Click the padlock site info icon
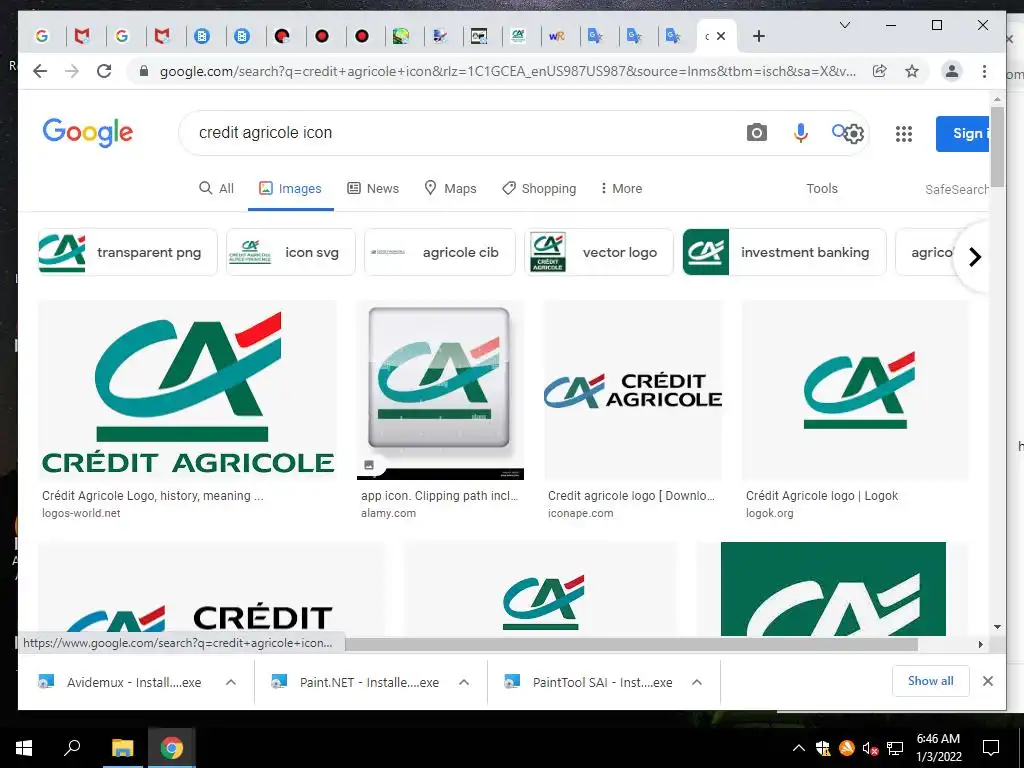 pyautogui.click(x=144, y=71)
